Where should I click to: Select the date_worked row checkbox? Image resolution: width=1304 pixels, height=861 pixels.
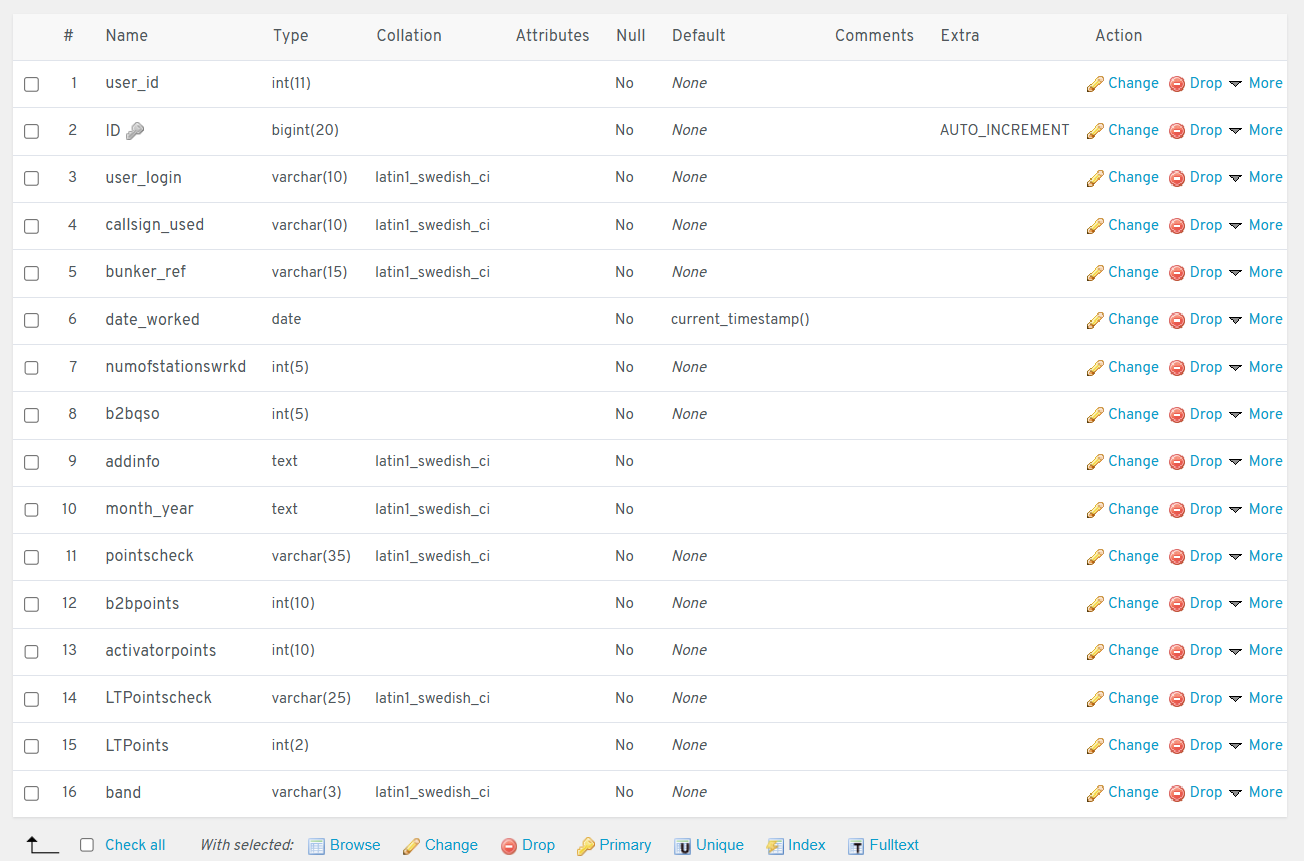click(32, 321)
